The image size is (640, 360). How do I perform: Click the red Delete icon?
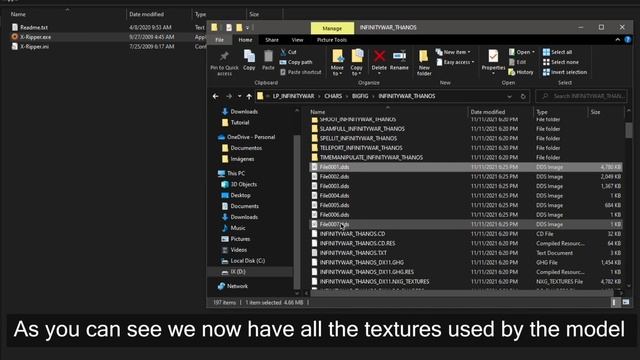tap(379, 56)
